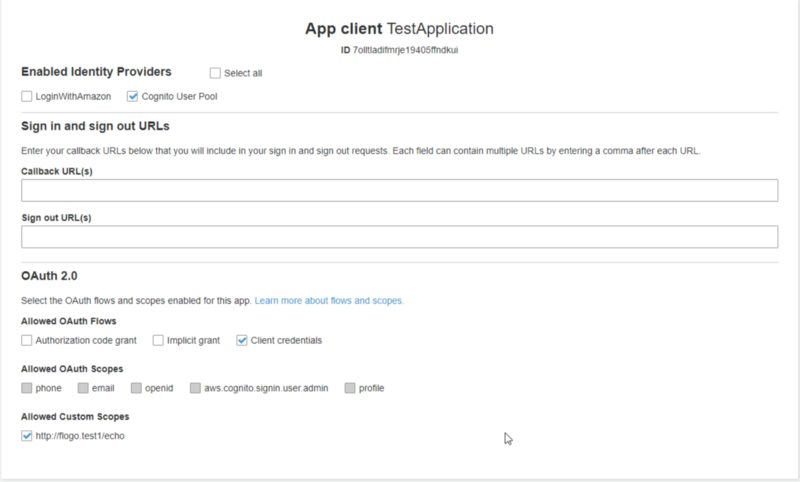Select the openid scope checkbox
Screen dimensions: 800x482
tap(136, 388)
